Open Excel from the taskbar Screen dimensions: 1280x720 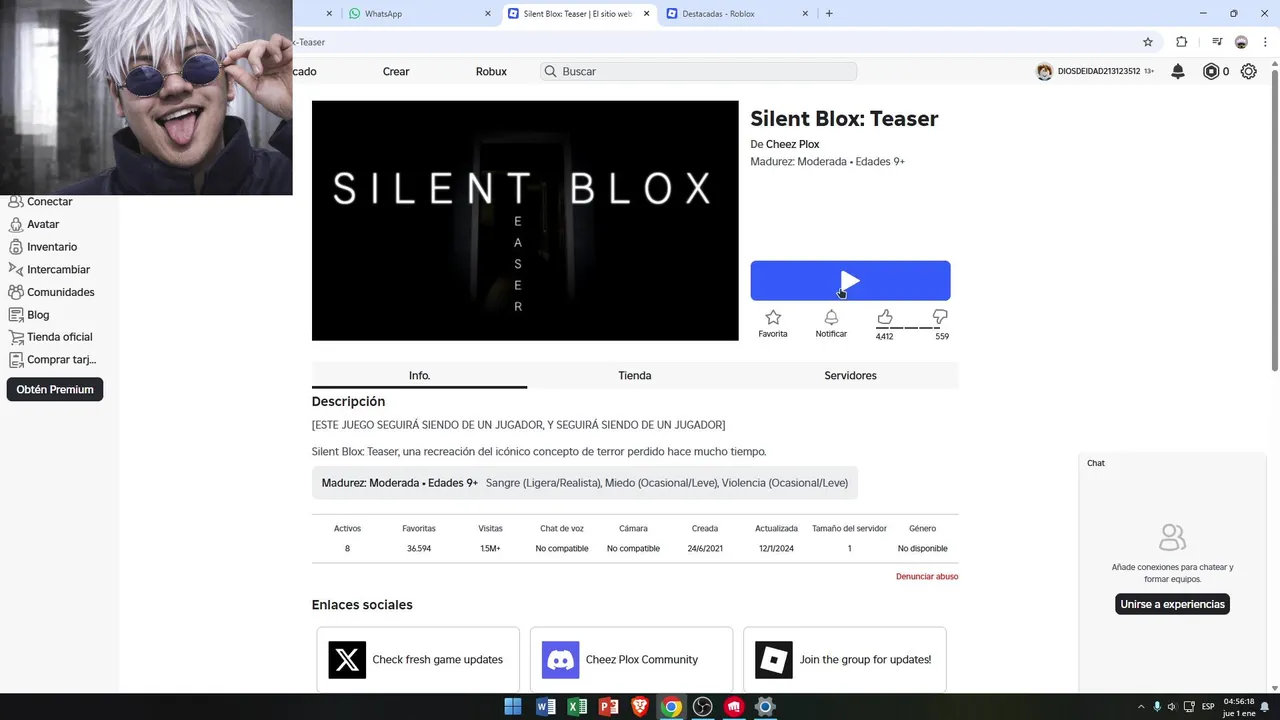click(577, 707)
